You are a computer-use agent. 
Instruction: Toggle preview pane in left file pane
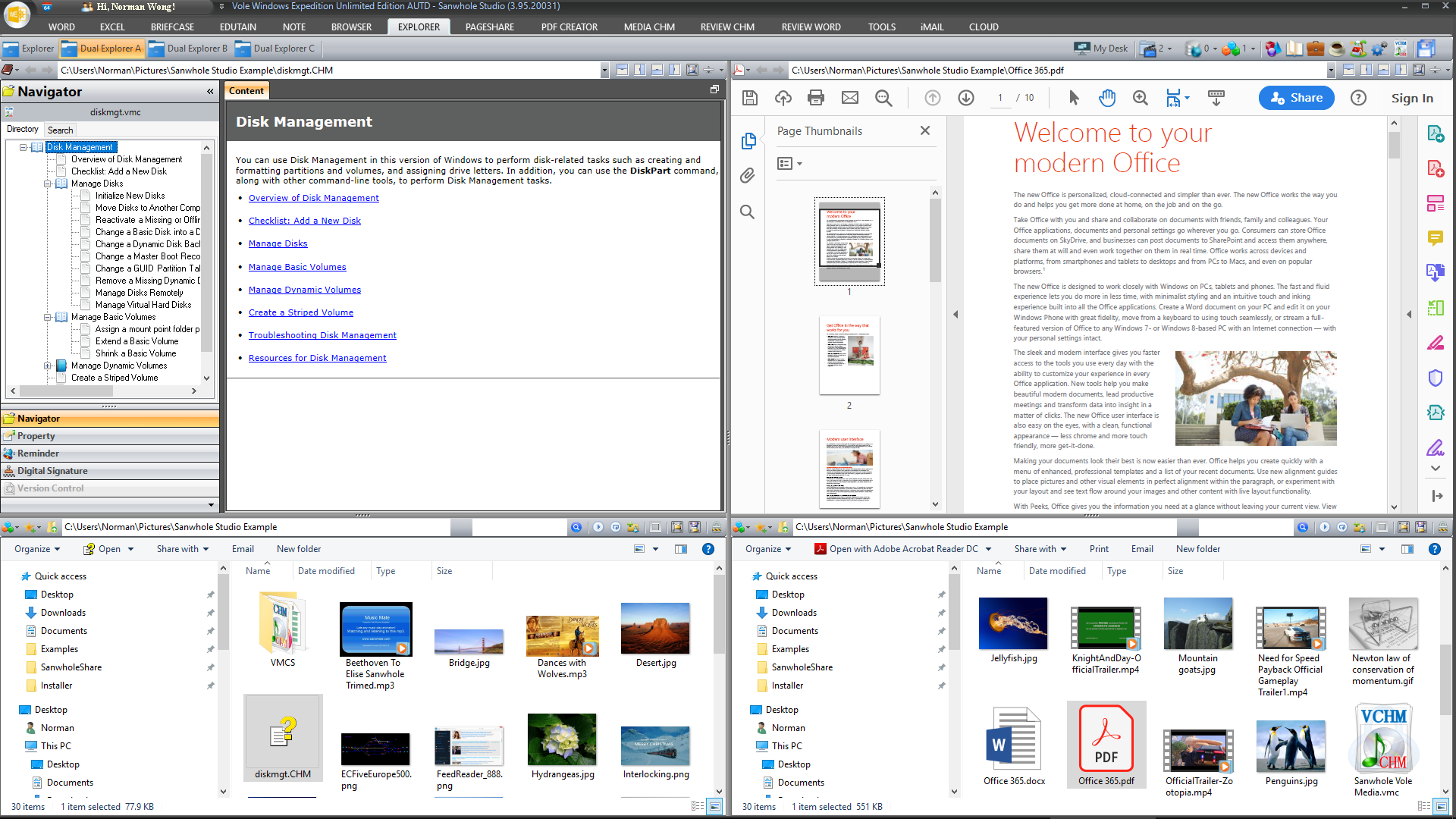(681, 549)
